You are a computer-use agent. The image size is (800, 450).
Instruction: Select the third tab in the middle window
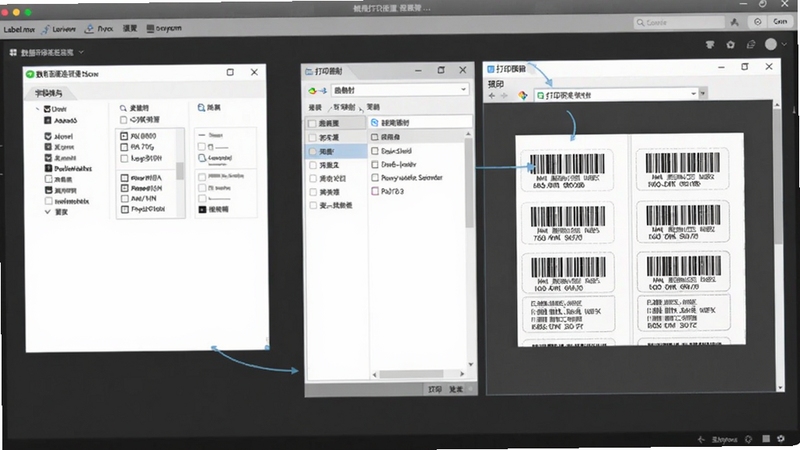tap(373, 107)
